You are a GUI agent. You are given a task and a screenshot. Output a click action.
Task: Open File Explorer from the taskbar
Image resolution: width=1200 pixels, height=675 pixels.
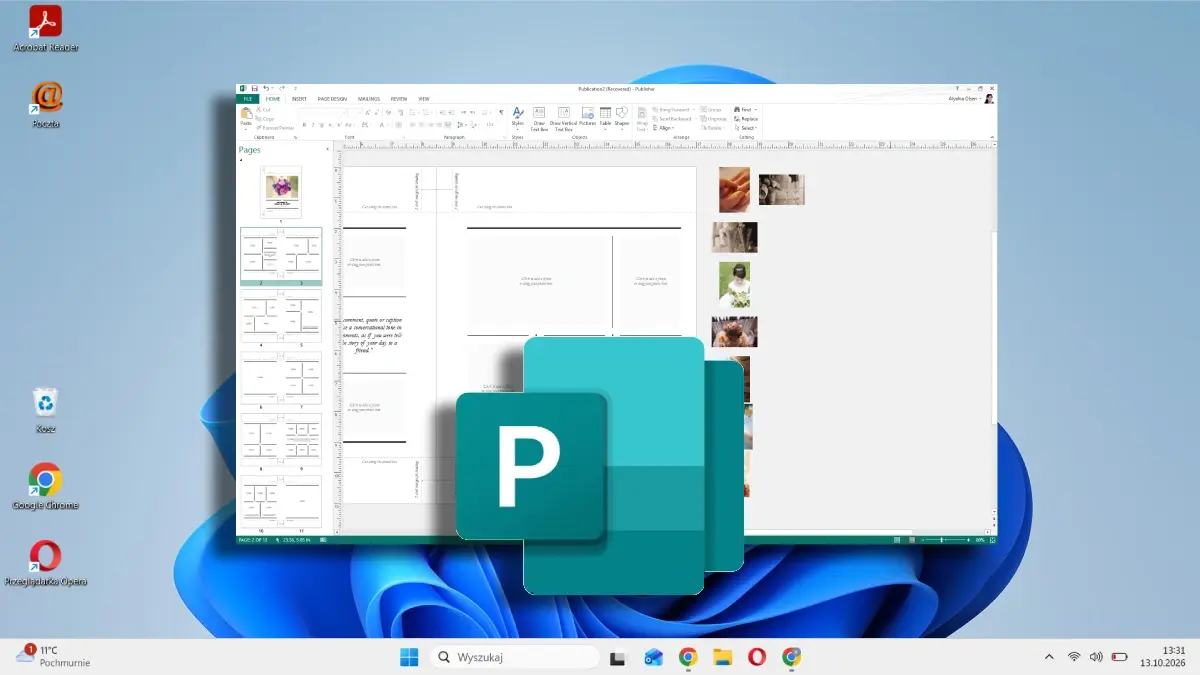[x=723, y=657]
